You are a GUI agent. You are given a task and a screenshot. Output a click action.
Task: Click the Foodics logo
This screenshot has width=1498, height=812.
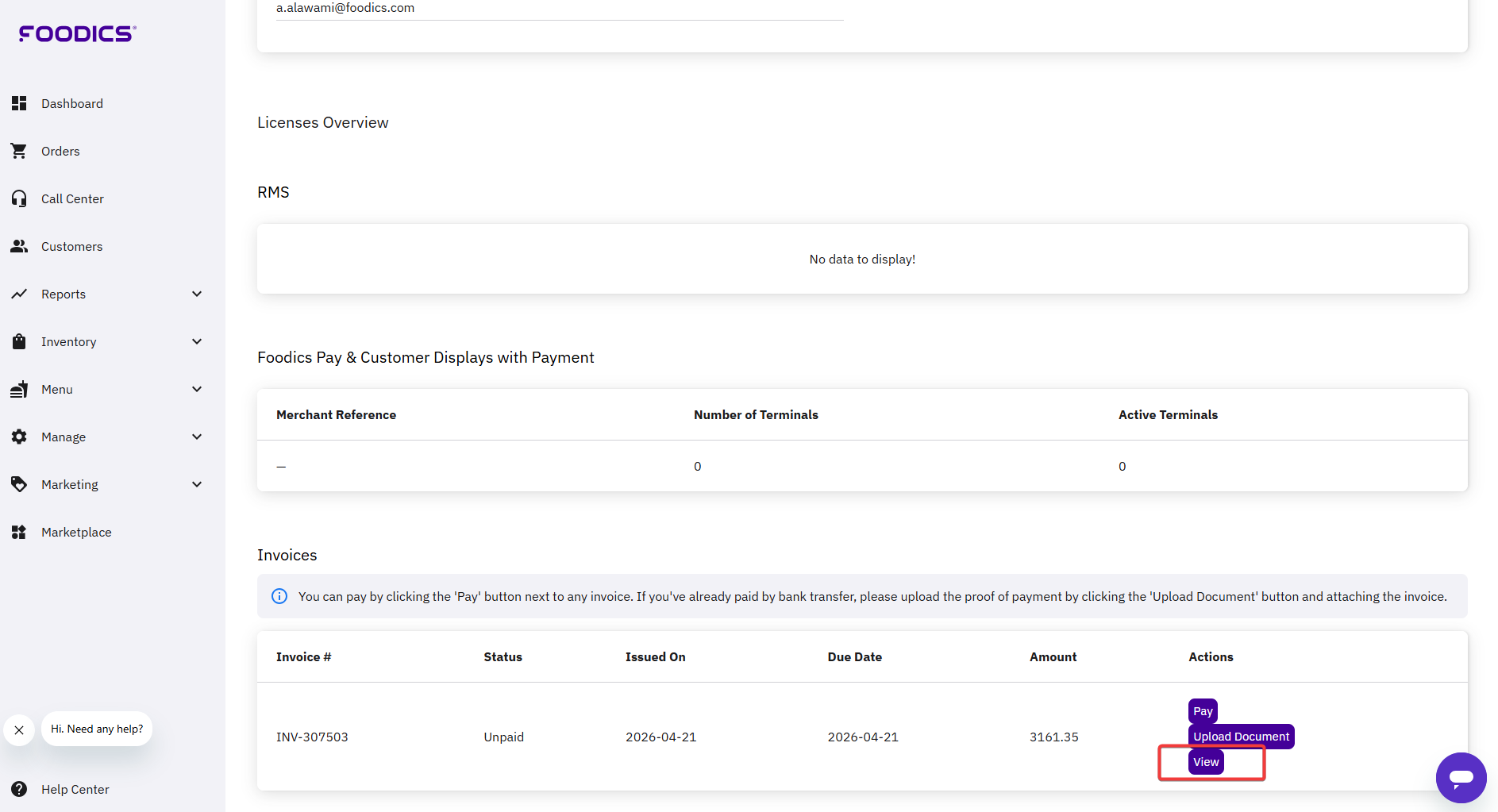(x=77, y=33)
